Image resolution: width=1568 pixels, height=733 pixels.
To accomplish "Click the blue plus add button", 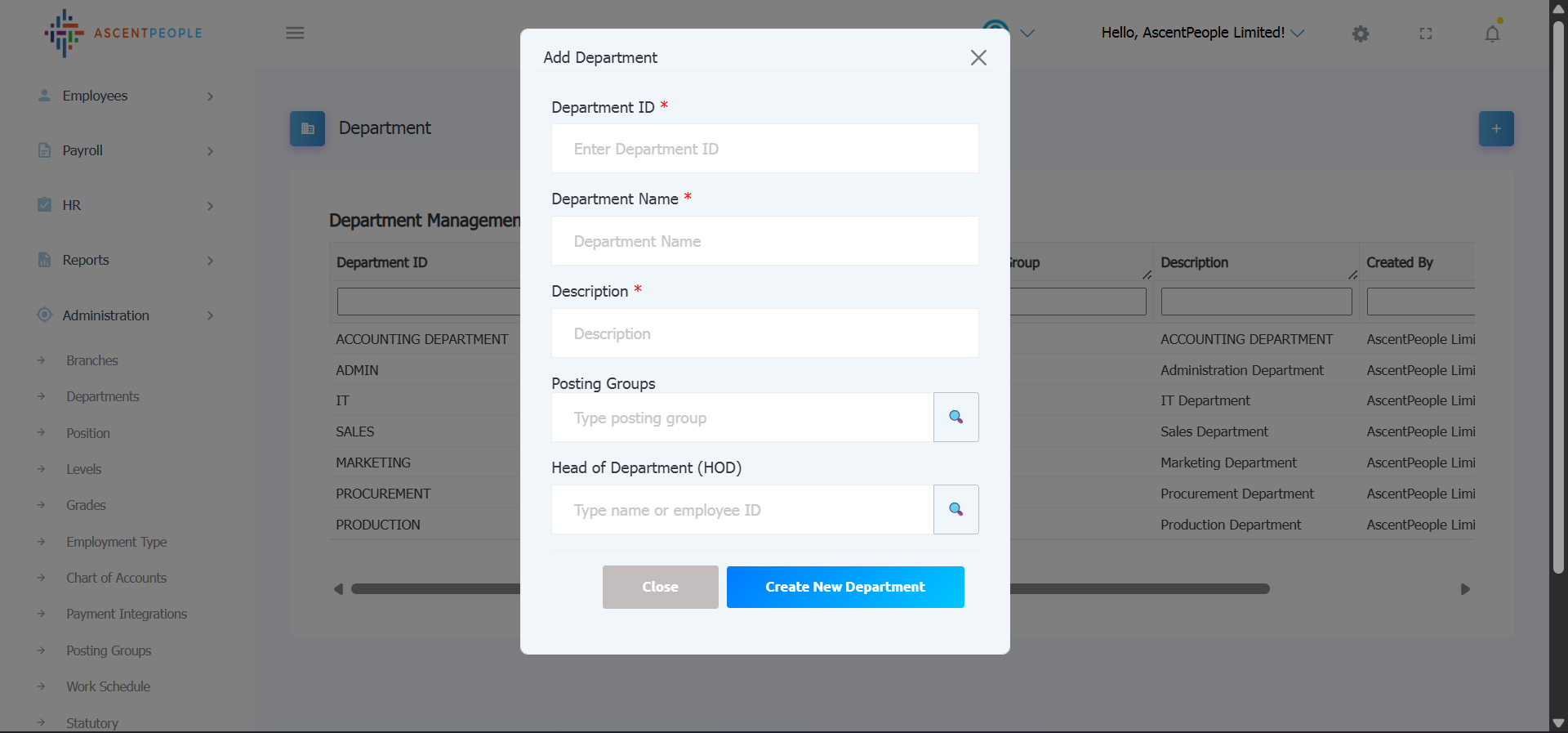I will point(1495,128).
